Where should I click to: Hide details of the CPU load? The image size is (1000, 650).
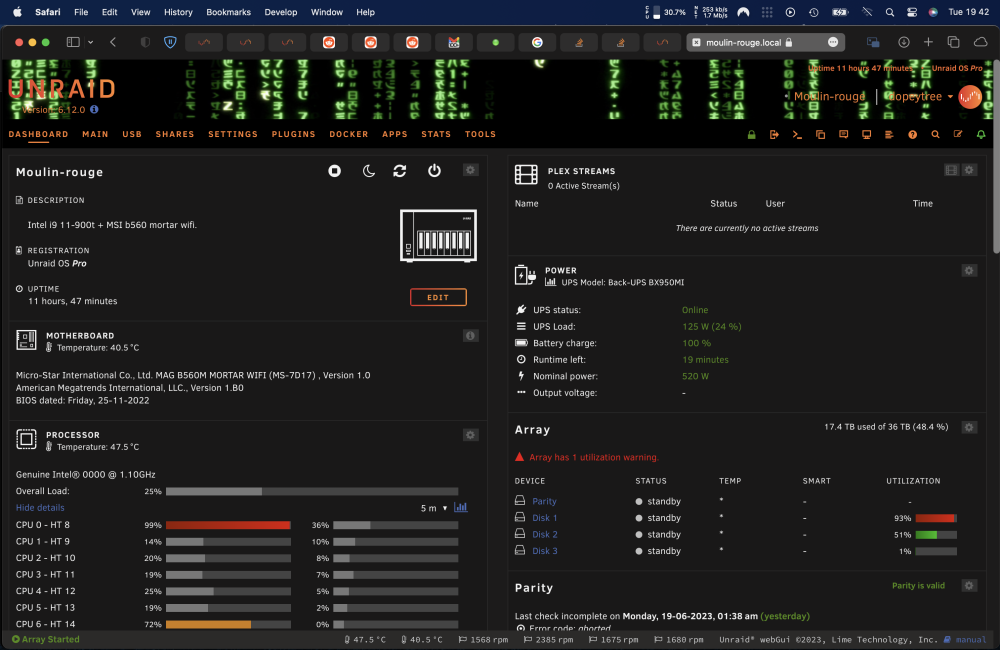tap(40, 508)
